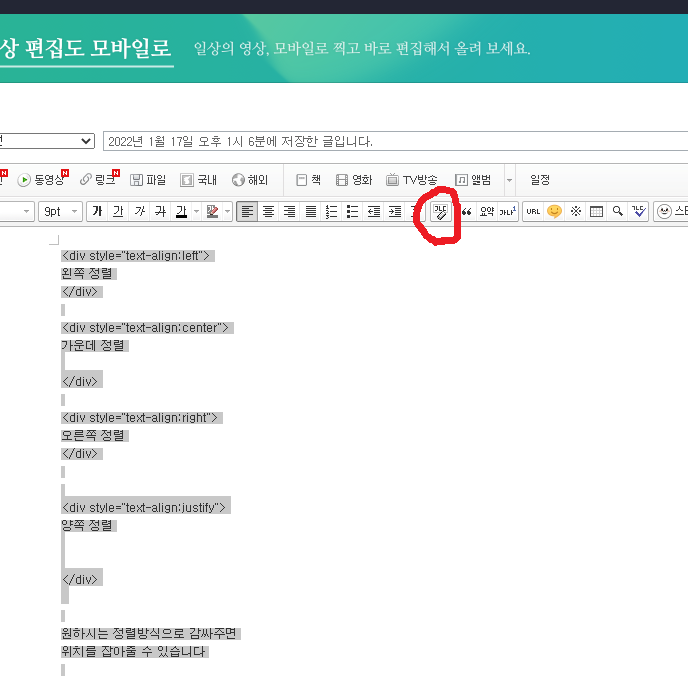Open the 동영상 video attach menu
Viewport: 688px width, 688px height.
click(x=43, y=179)
